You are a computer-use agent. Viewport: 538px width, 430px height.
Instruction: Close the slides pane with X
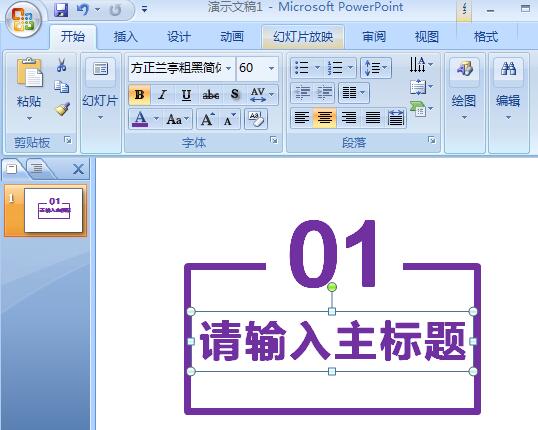pos(79,169)
